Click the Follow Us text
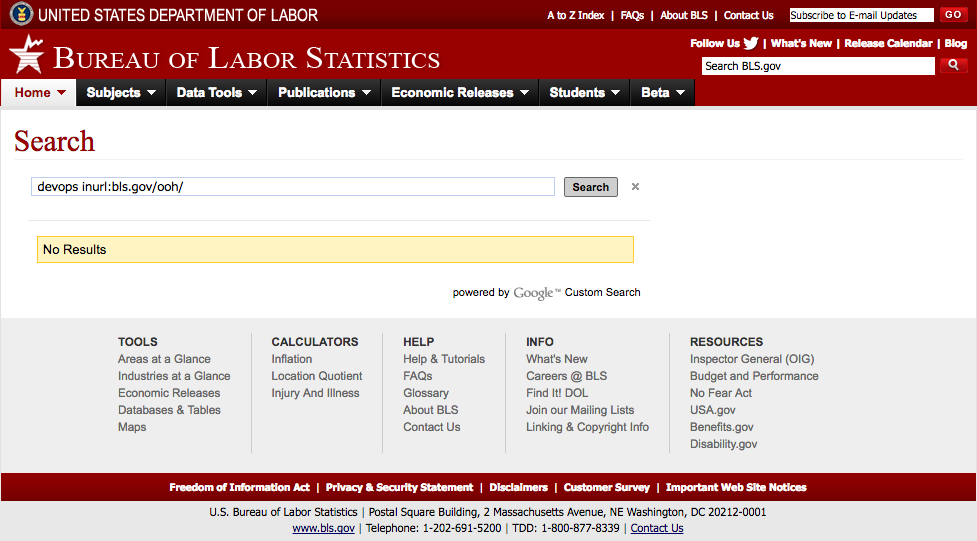 (715, 43)
